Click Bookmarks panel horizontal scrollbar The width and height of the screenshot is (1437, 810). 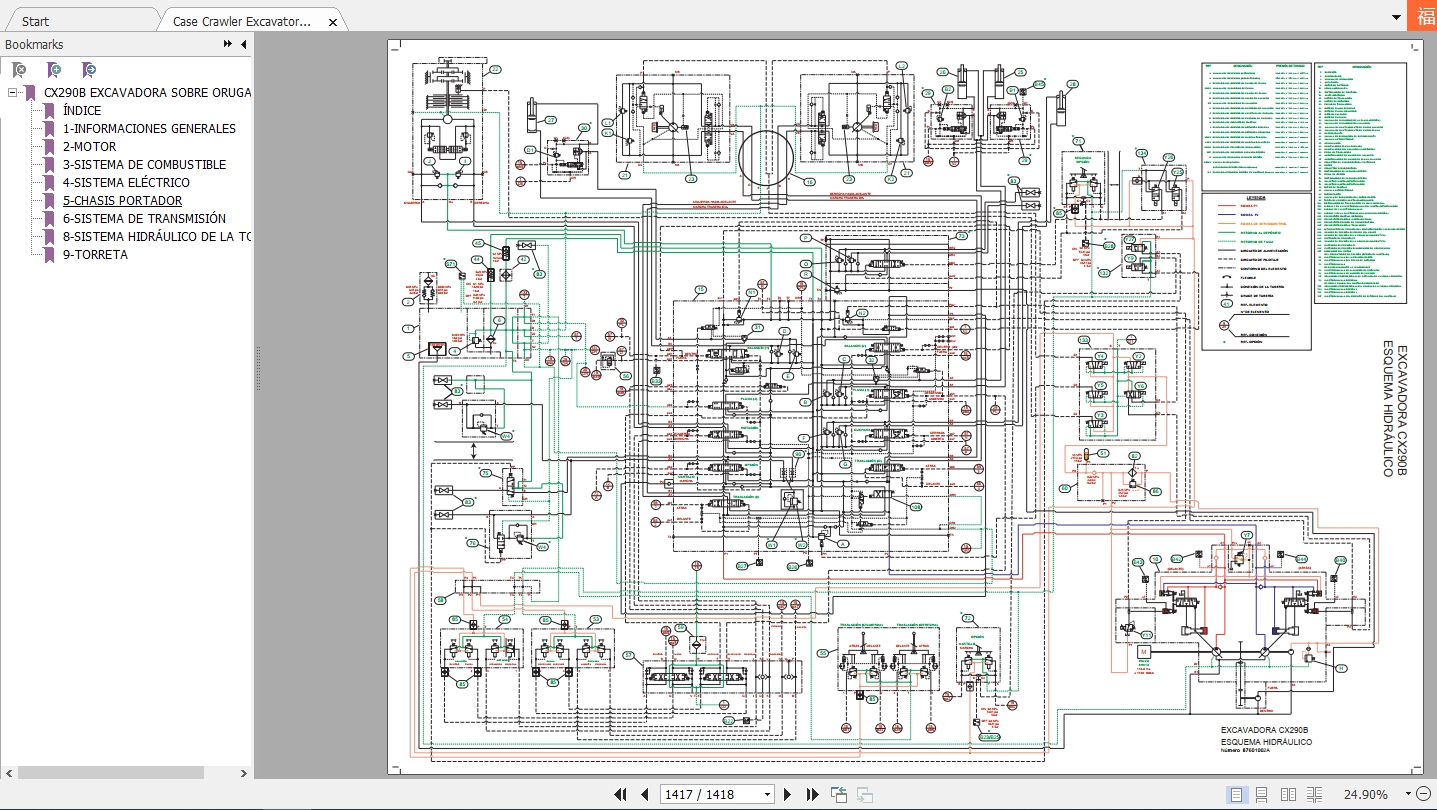coord(111,773)
